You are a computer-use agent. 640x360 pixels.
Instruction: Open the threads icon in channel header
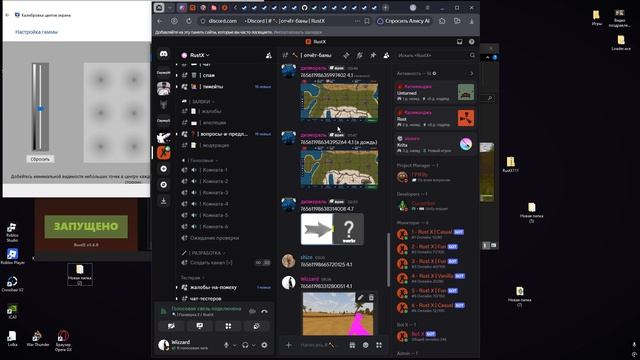click(346, 55)
